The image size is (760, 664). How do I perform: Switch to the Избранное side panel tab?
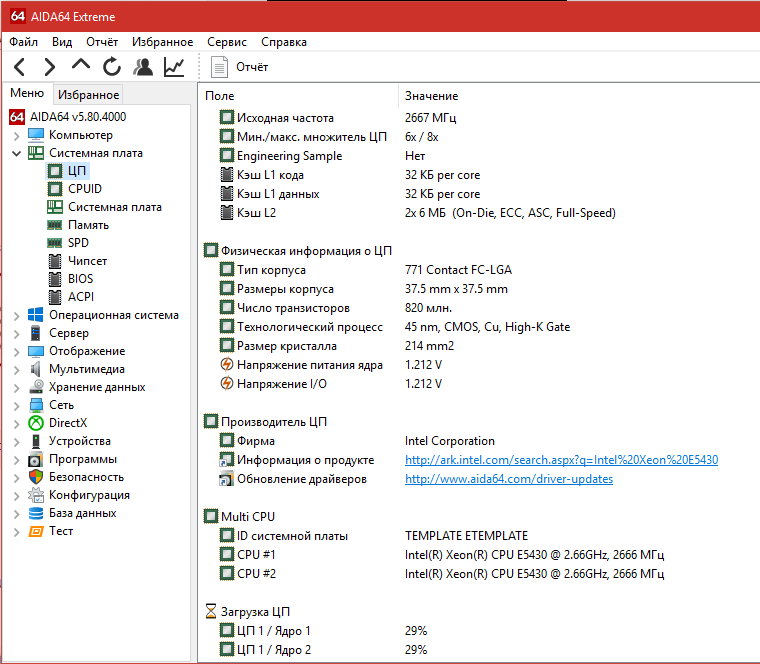point(88,95)
